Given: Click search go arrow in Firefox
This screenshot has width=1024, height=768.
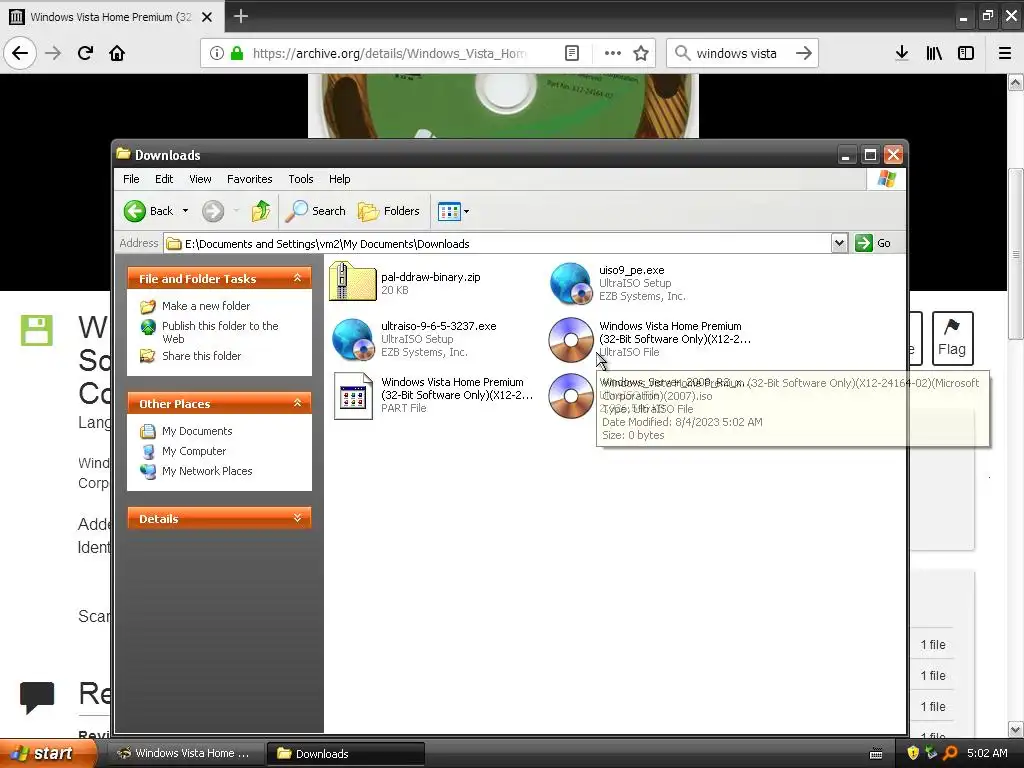Looking at the screenshot, I should pyautogui.click(x=804, y=53).
